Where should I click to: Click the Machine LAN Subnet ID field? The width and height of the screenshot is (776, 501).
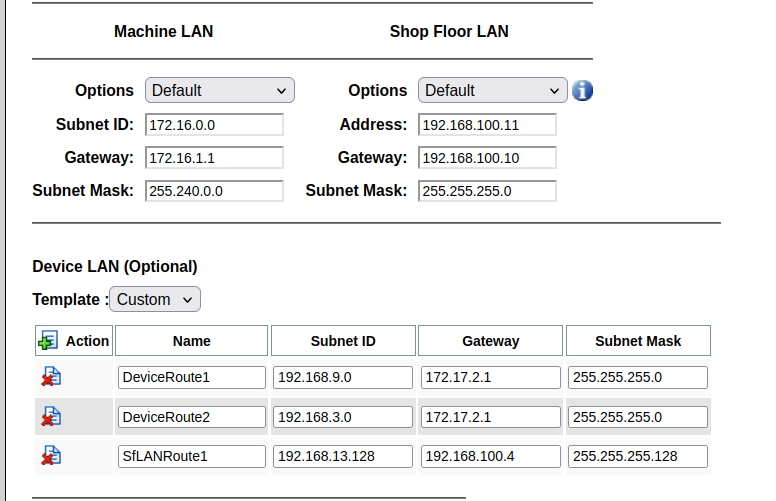pos(214,125)
